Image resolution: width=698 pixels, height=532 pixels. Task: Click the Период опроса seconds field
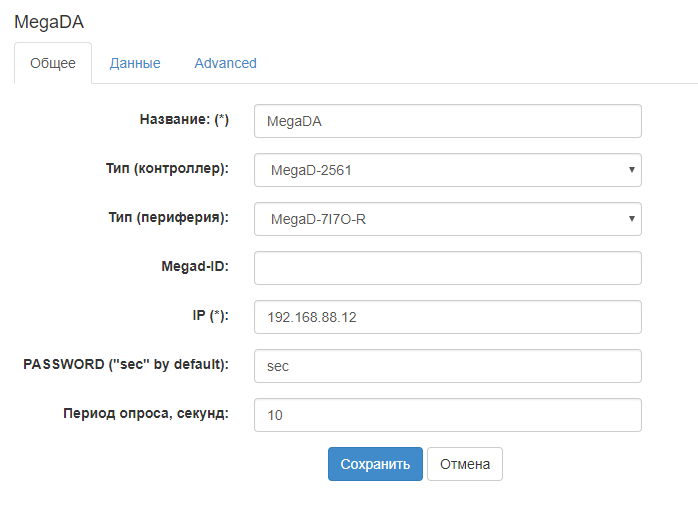(x=447, y=415)
